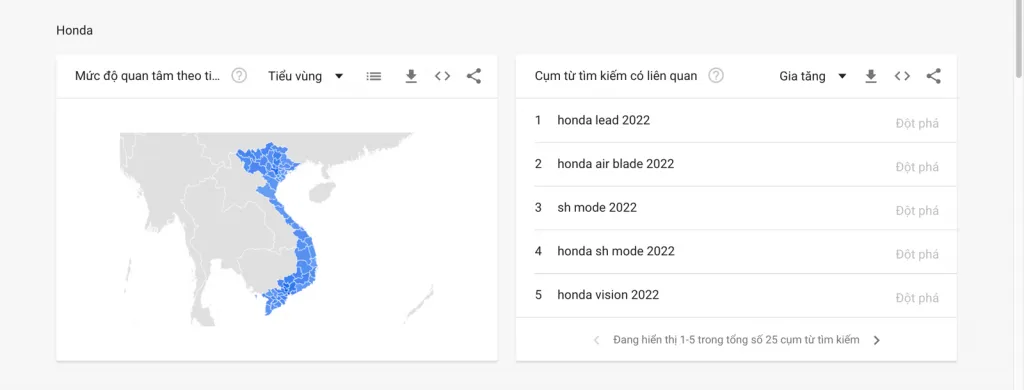The image size is (1024, 390).
Task: Open embed code for related queries card
Action: [x=903, y=76]
